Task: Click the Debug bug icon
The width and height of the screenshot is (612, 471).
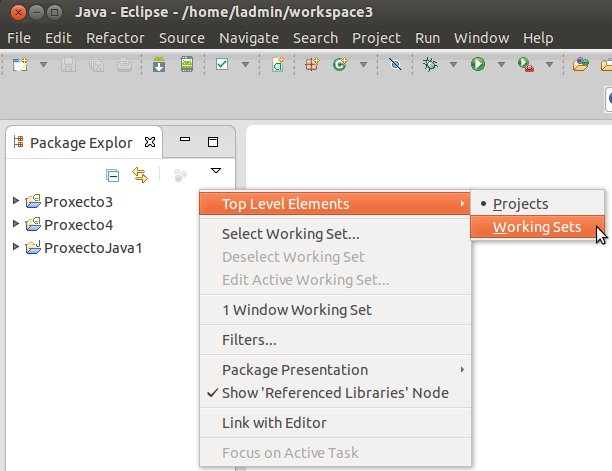Action: point(430,64)
